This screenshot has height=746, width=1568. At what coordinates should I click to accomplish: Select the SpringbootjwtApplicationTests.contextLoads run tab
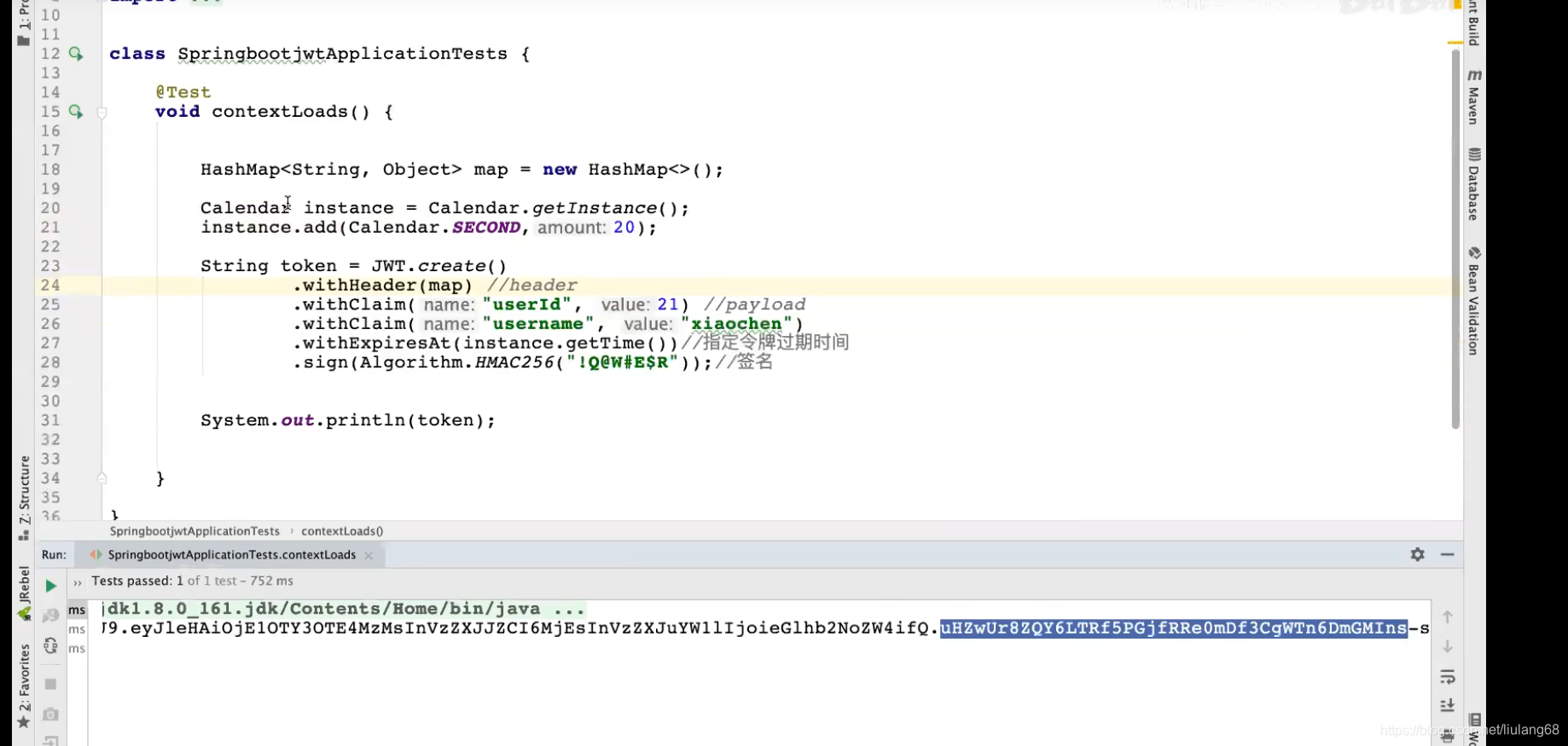pos(232,554)
